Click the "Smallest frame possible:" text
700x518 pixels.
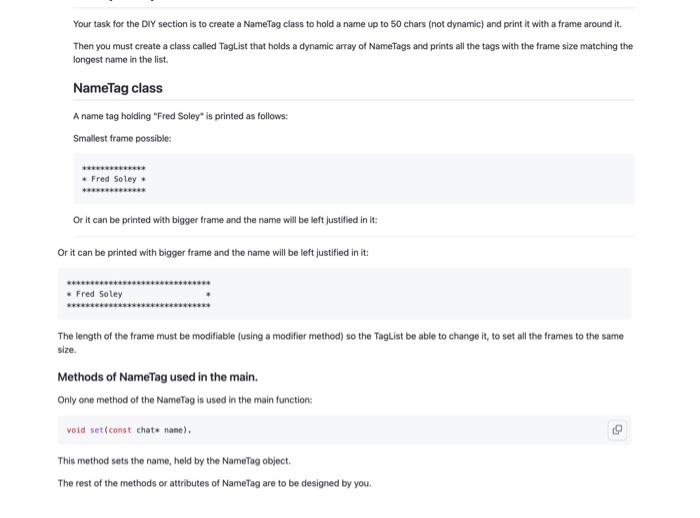click(x=122, y=138)
